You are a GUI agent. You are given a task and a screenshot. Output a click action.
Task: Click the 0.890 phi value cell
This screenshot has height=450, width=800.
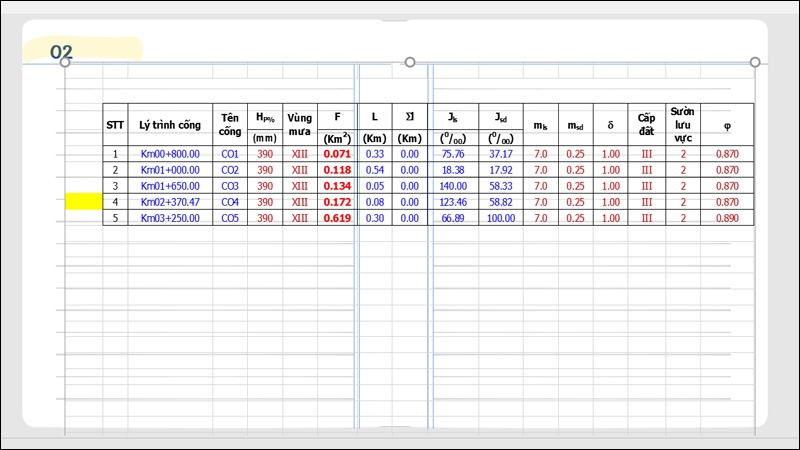pyautogui.click(x=727, y=218)
